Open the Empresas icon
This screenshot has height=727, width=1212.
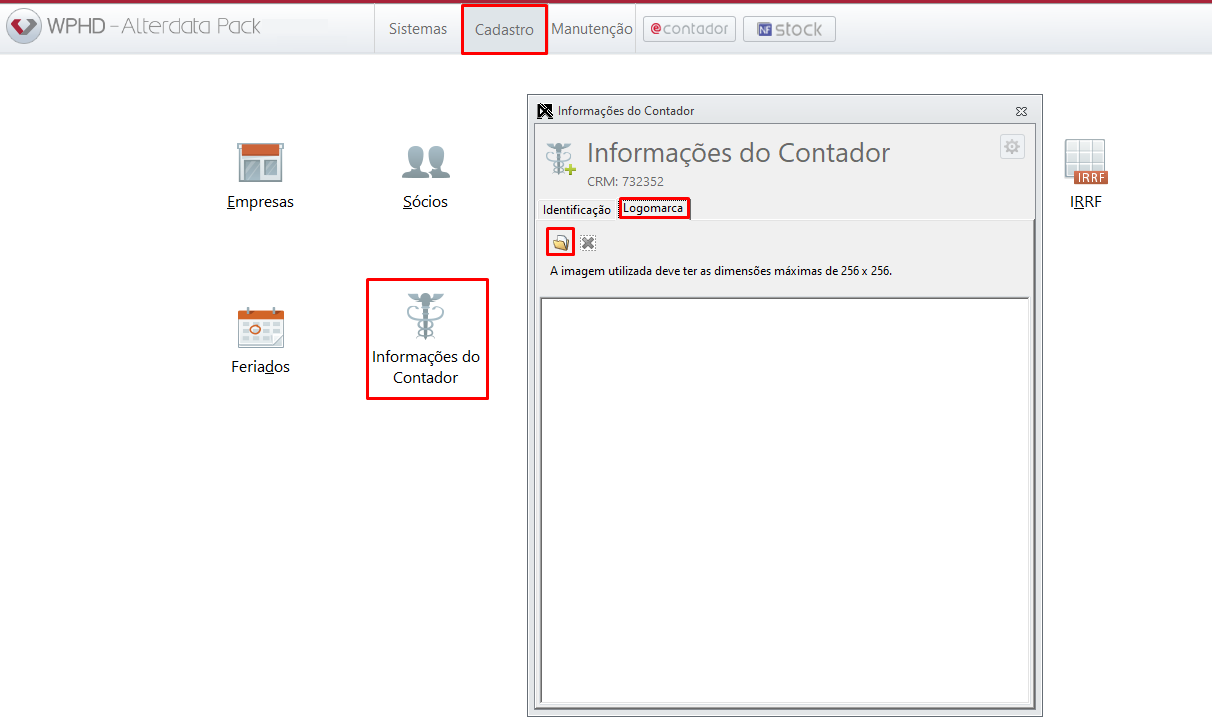point(261,174)
